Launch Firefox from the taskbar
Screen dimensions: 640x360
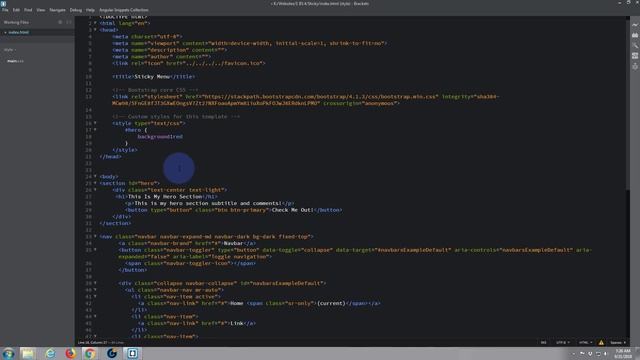(x=71, y=353)
